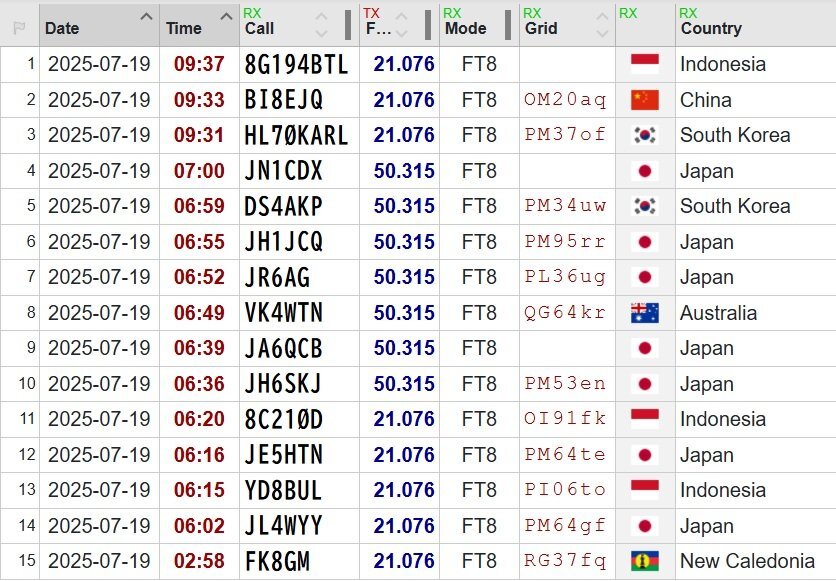Image resolution: width=836 pixels, height=581 pixels.
Task: Click grid locator PM95rr
Action: coord(565,241)
